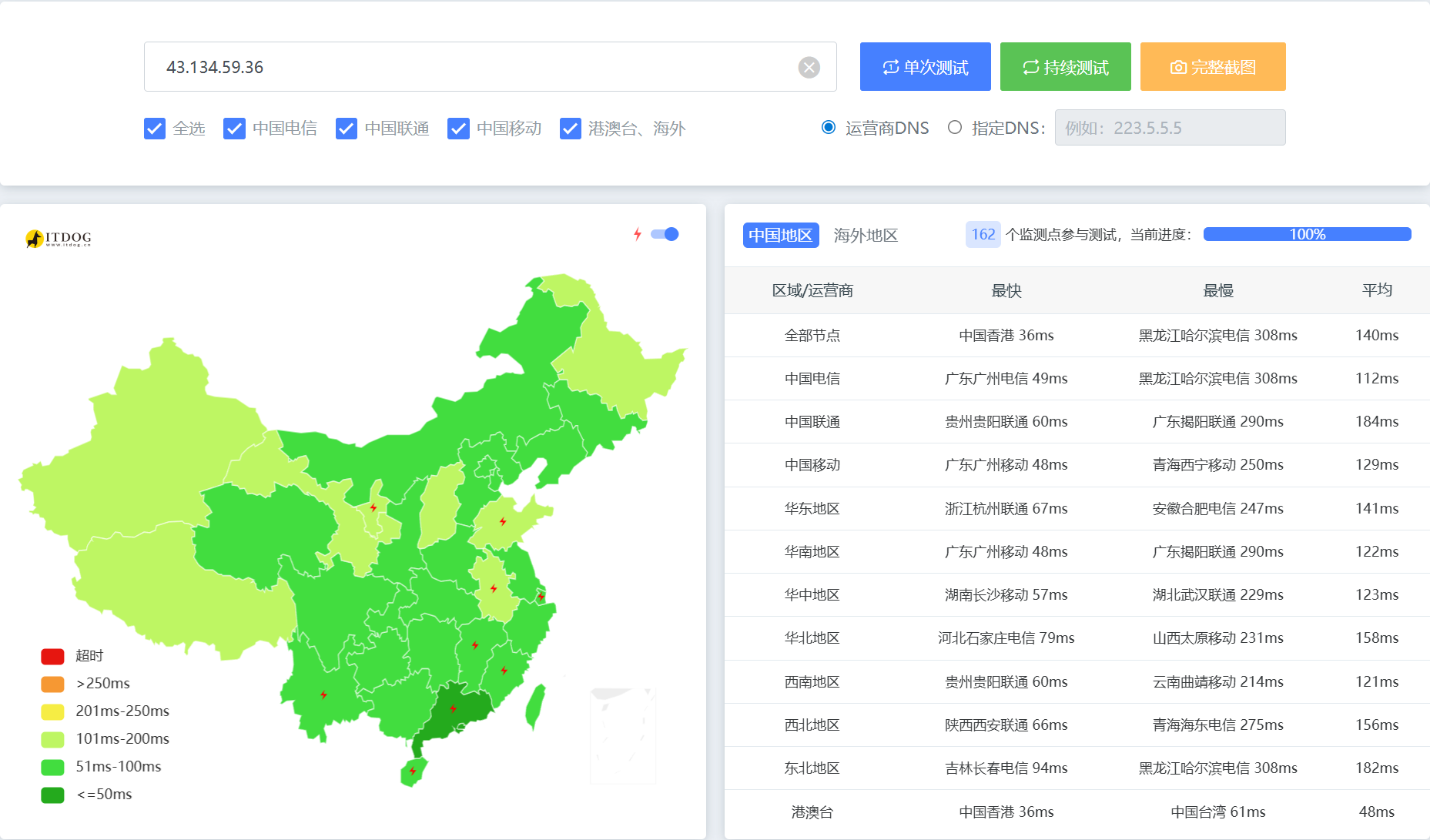Click the lightning marker on Anhui province
The height and width of the screenshot is (840, 1430).
pyautogui.click(x=494, y=588)
